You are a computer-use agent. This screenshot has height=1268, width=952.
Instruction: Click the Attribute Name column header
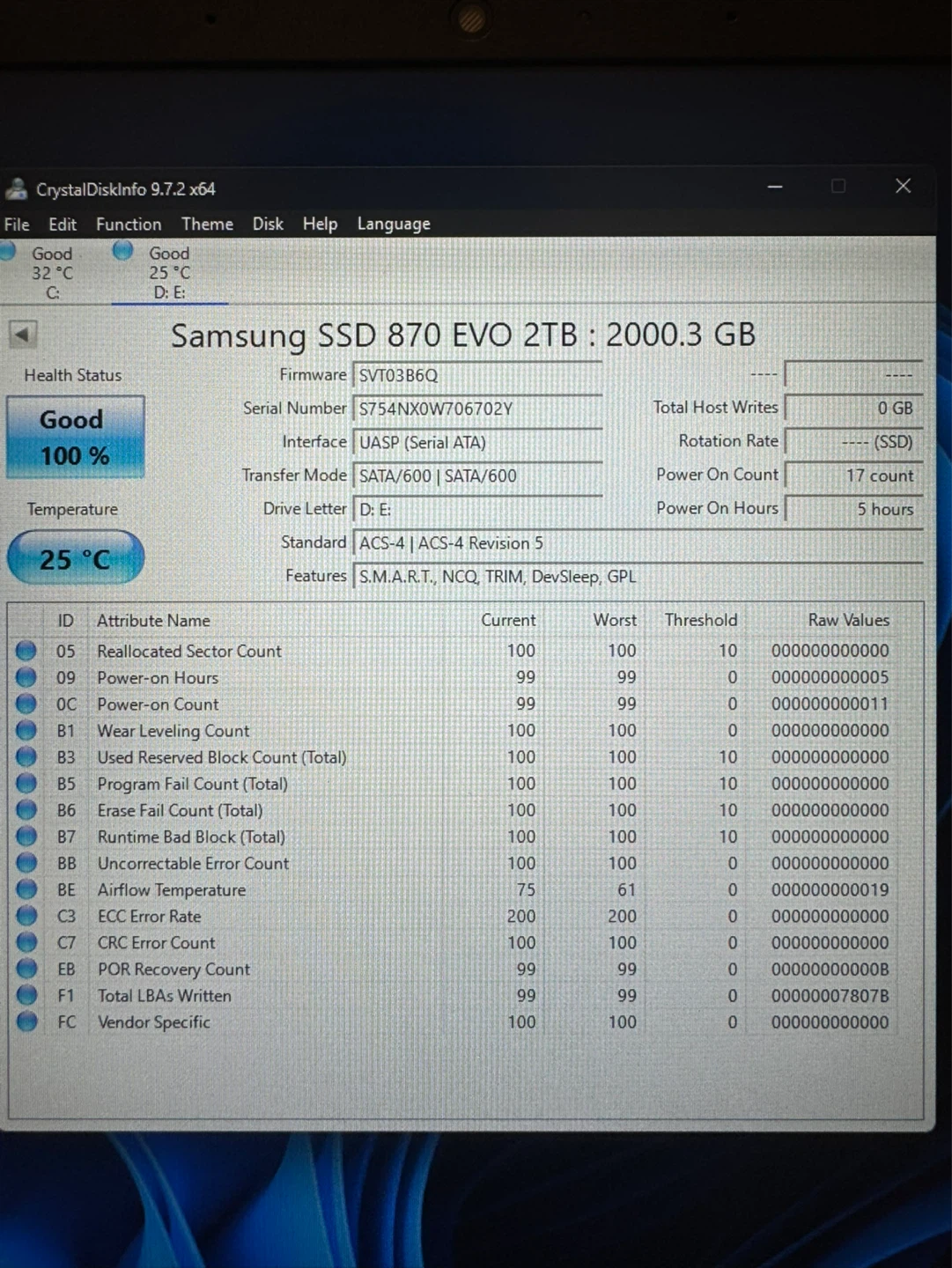tap(153, 621)
